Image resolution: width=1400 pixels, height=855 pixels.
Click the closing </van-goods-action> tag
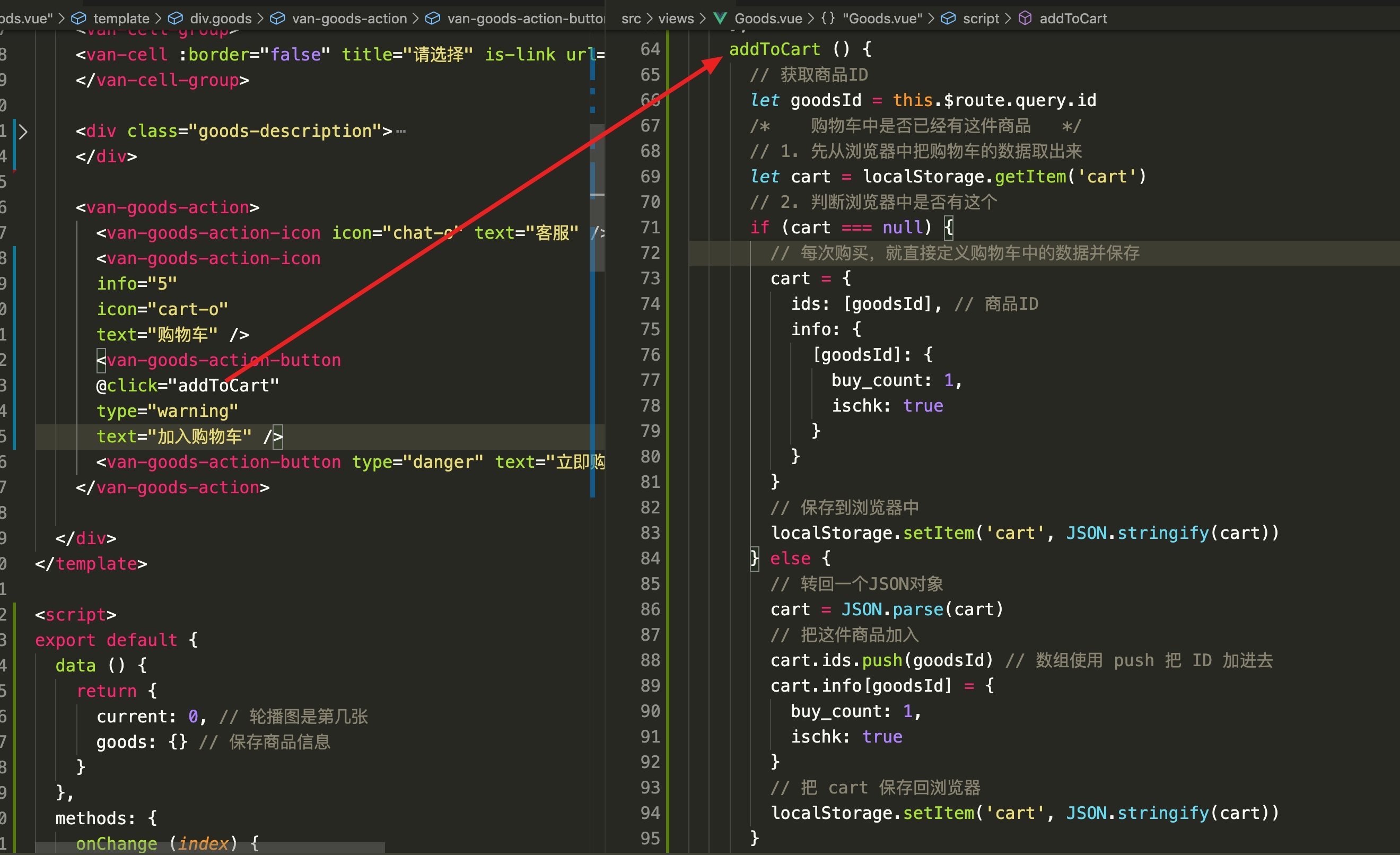coord(173,487)
